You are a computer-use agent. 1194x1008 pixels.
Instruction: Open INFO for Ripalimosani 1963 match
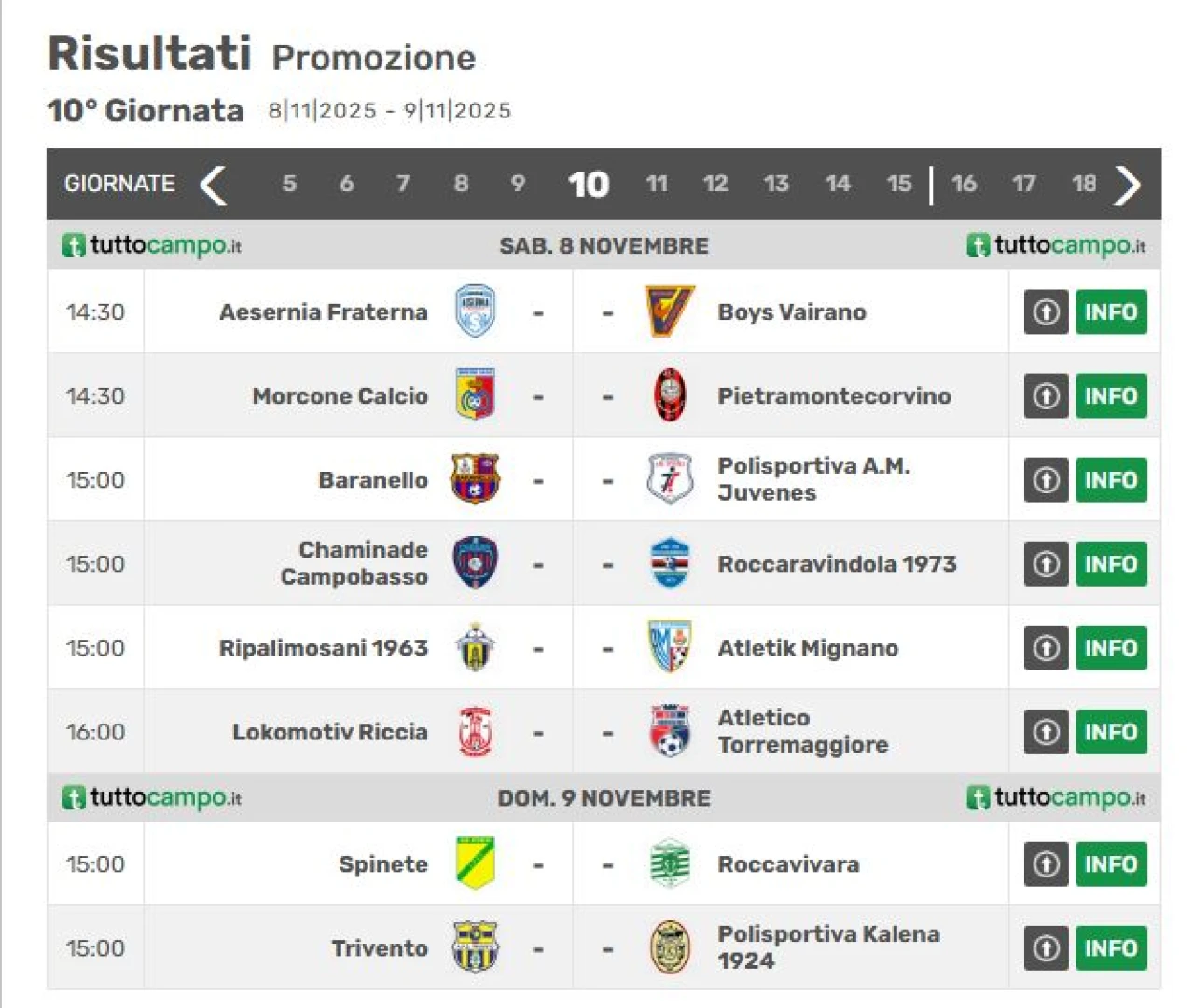[1110, 647]
